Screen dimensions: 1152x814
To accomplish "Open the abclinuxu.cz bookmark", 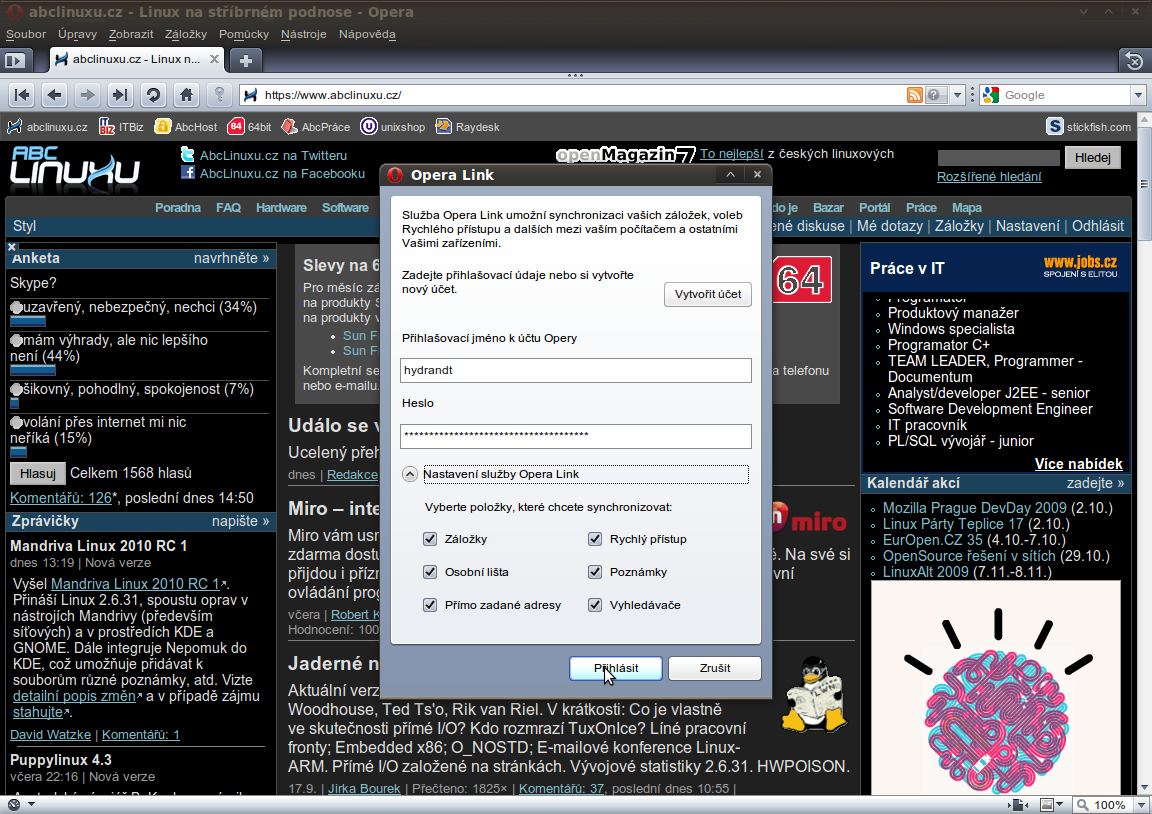I will pyautogui.click(x=47, y=127).
